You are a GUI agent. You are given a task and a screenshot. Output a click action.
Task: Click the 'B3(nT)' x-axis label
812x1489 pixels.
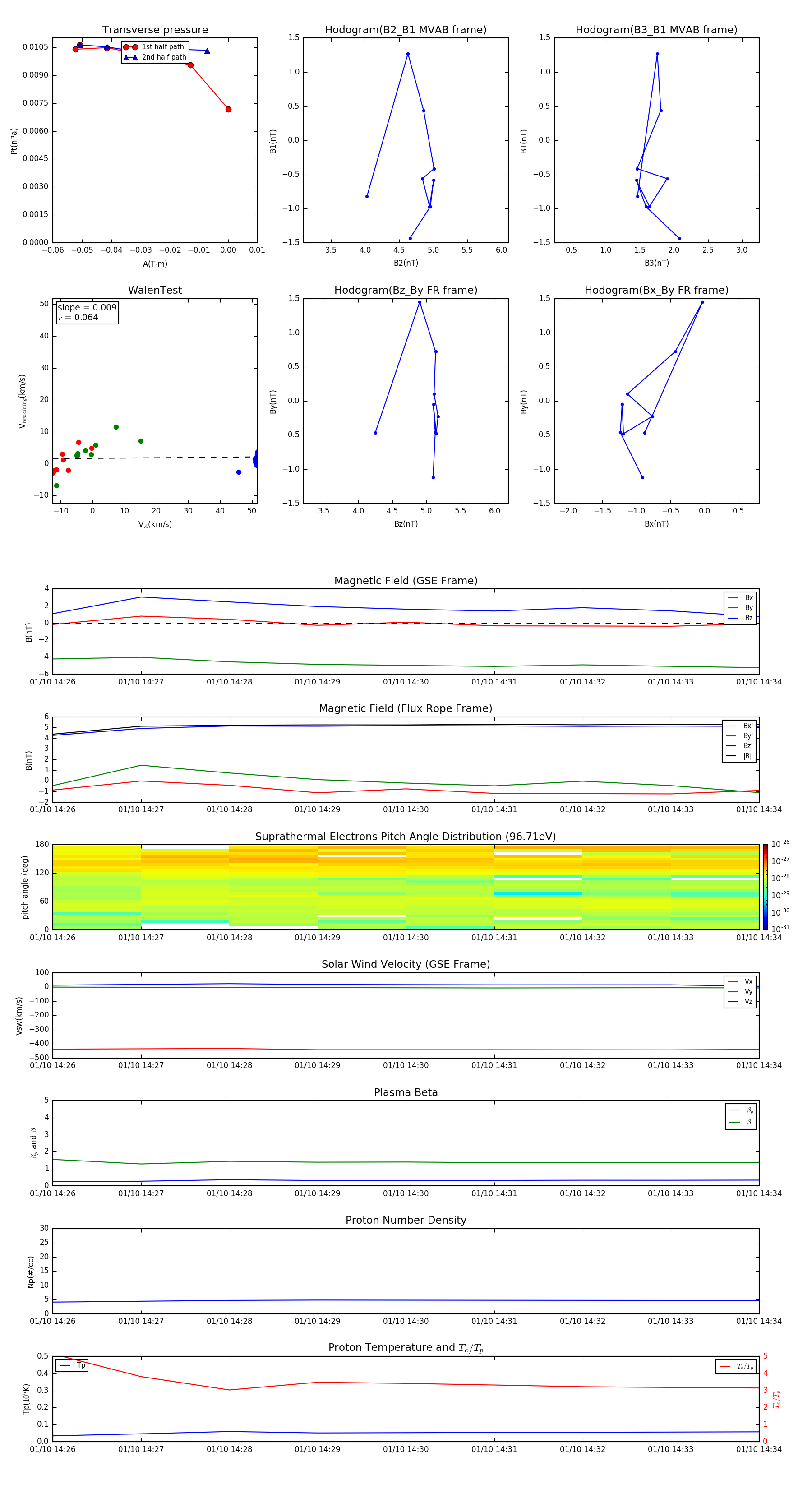pos(656,263)
